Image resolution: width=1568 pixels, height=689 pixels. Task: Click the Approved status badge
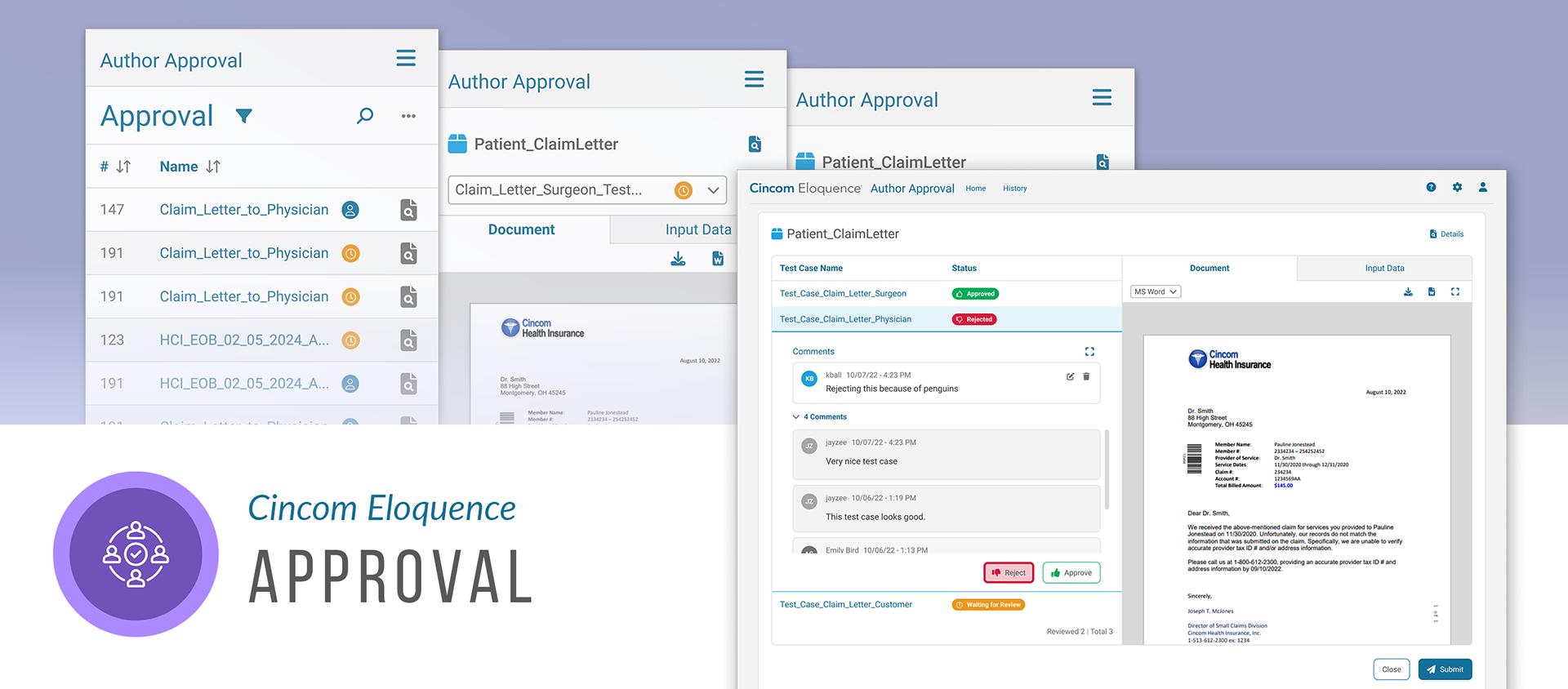975,294
